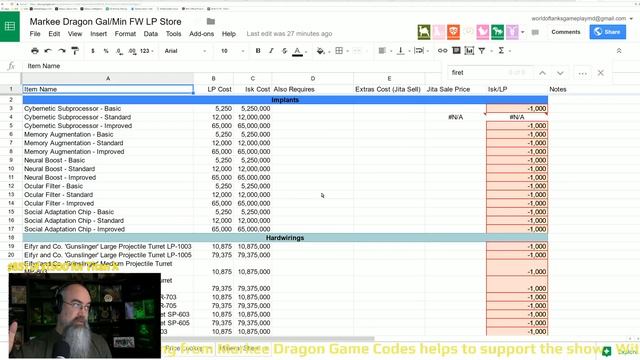Open the fill color picker

coord(321,51)
